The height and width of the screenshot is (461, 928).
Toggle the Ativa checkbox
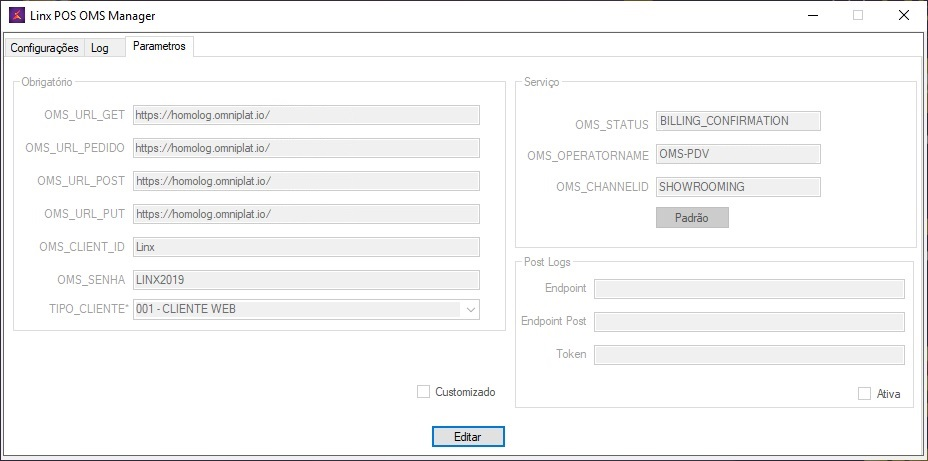click(x=865, y=394)
